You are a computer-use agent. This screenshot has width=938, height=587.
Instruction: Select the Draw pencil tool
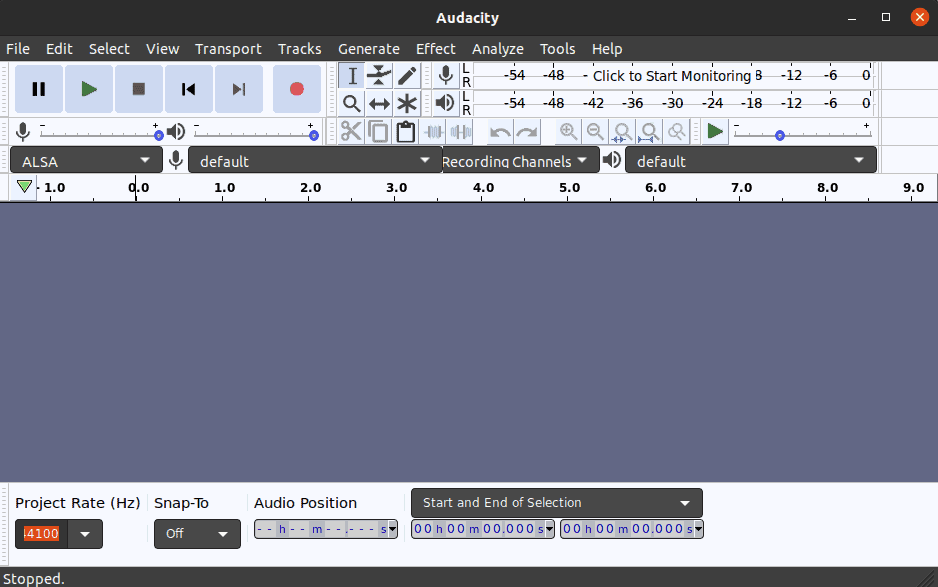407,76
